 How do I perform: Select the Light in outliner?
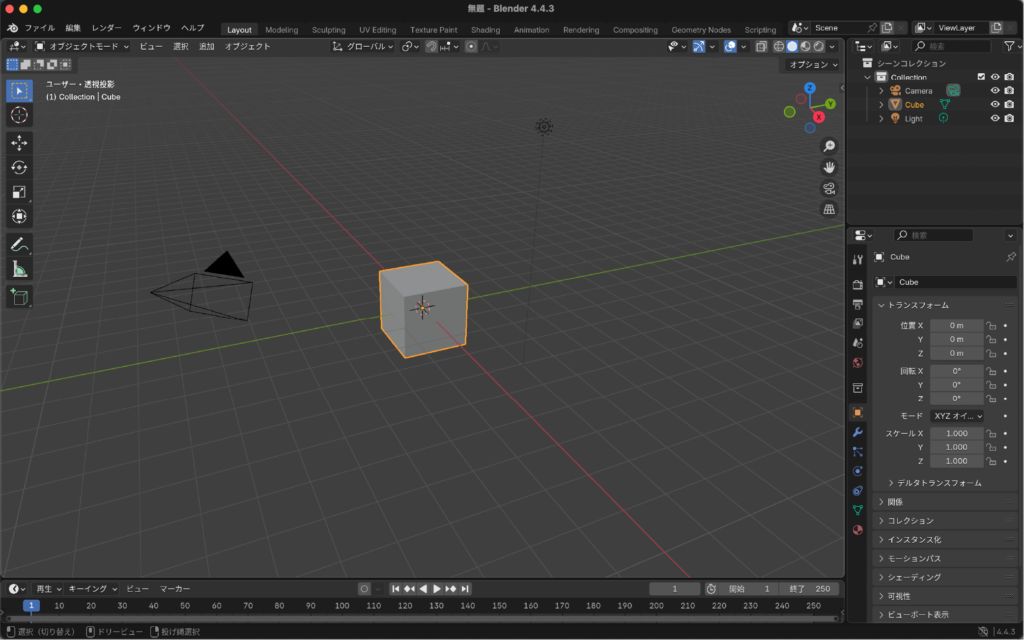point(913,119)
